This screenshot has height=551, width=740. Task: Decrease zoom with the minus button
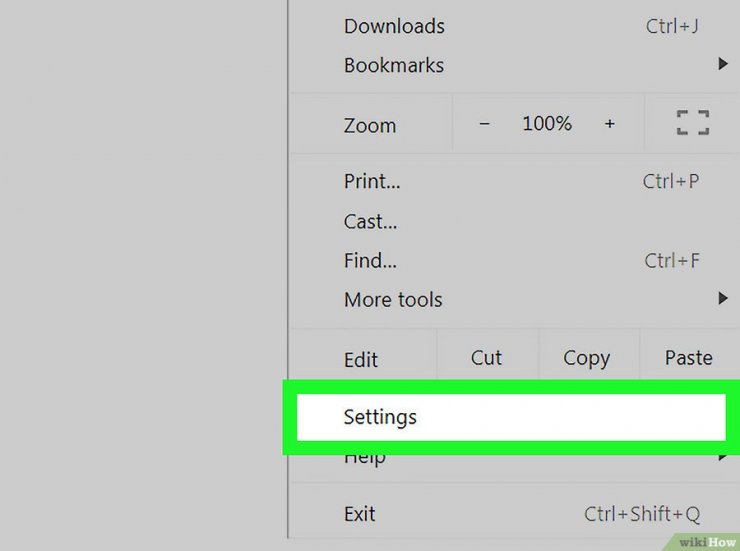click(484, 124)
